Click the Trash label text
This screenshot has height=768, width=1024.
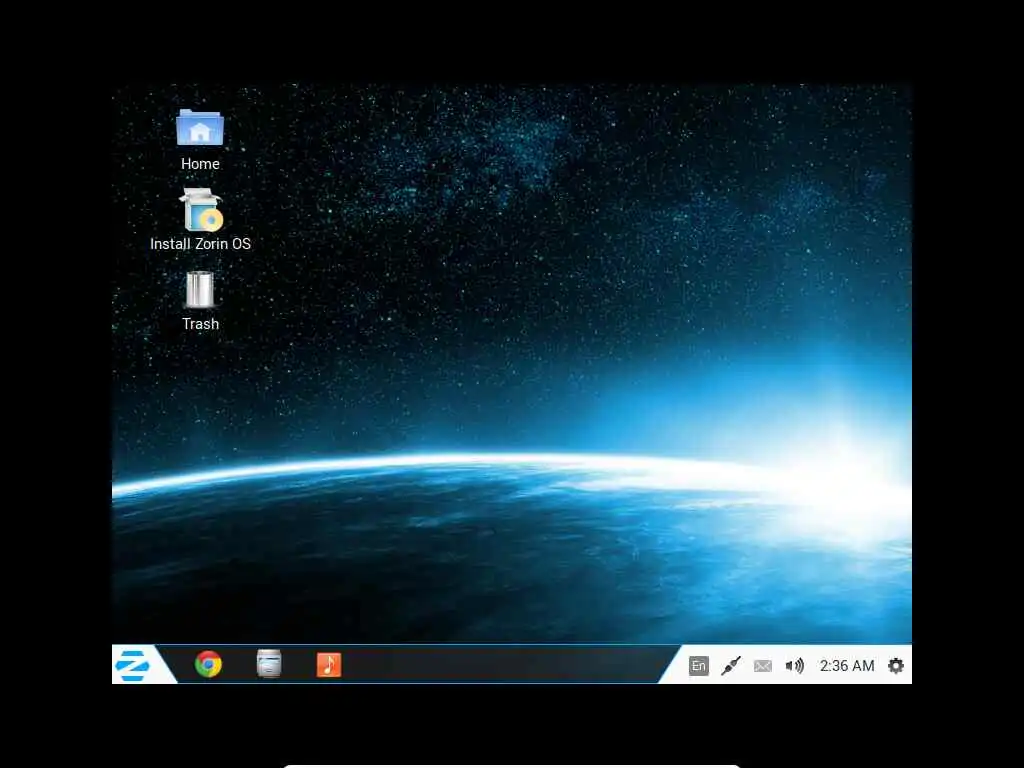point(200,324)
